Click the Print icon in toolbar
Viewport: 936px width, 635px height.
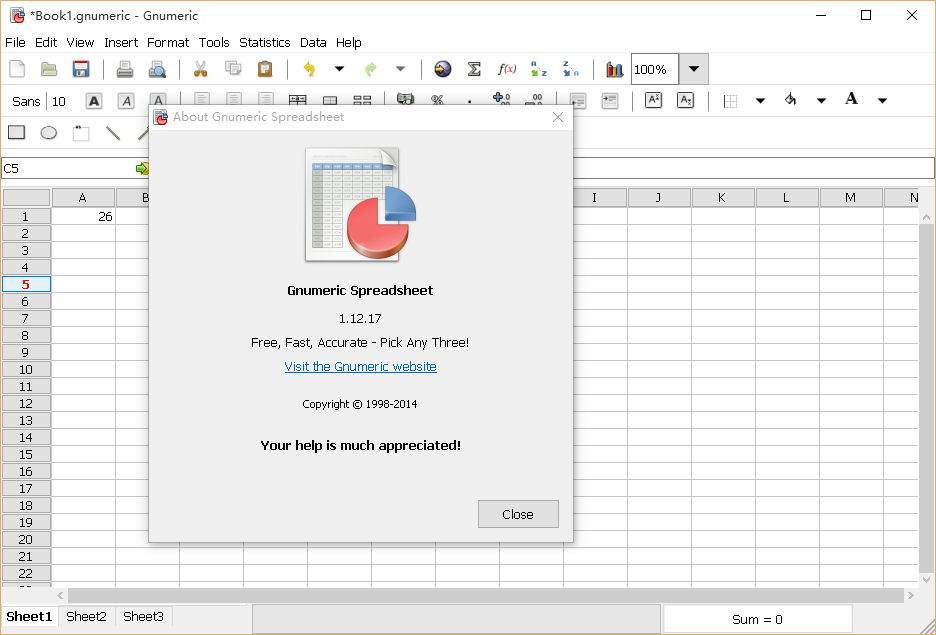125,69
